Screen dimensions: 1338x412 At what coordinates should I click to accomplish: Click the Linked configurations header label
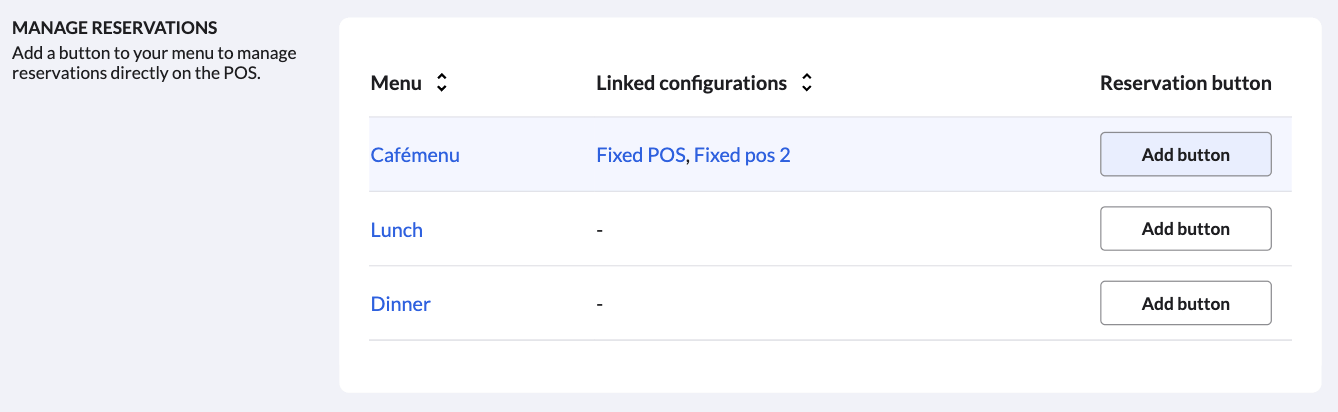point(691,84)
